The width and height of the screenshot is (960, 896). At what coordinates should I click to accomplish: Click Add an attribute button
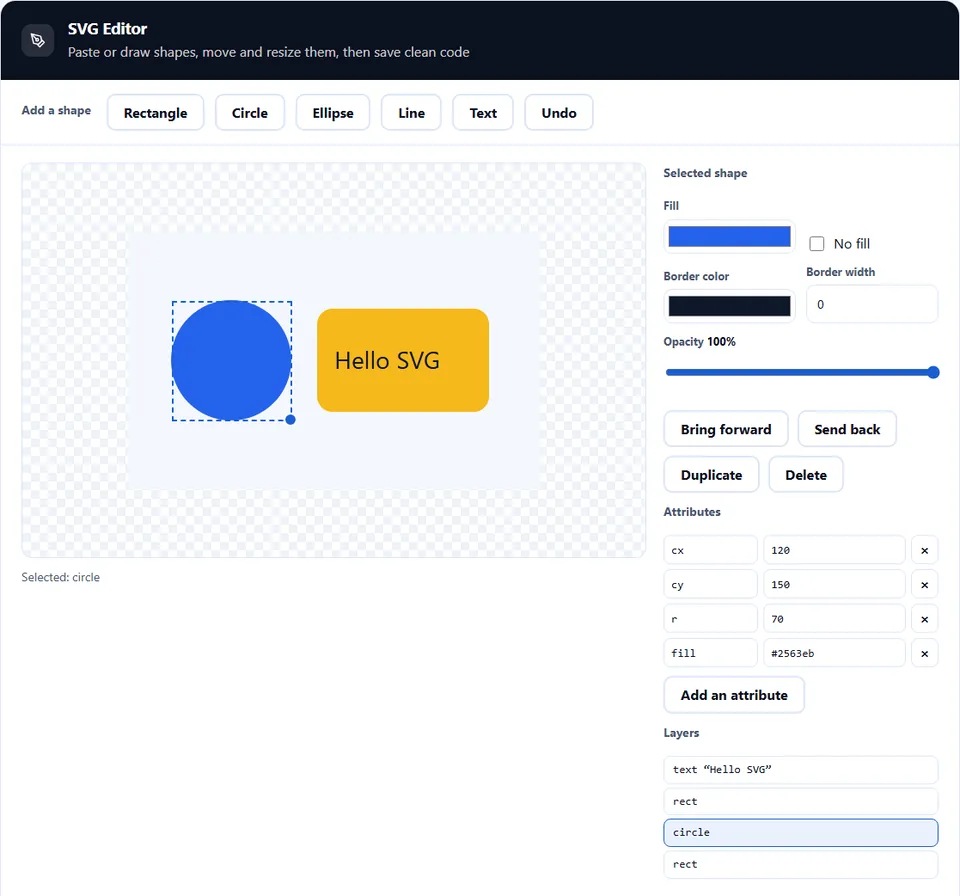(734, 695)
